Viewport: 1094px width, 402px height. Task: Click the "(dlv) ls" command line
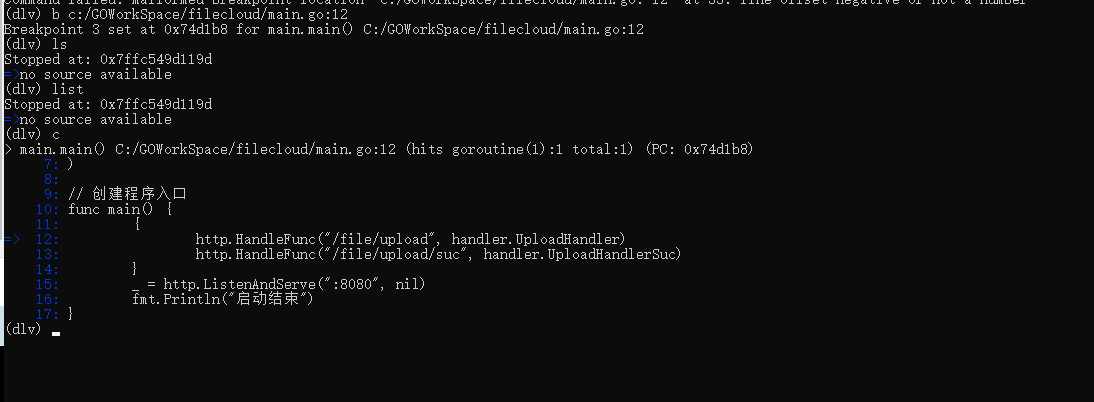coord(36,44)
